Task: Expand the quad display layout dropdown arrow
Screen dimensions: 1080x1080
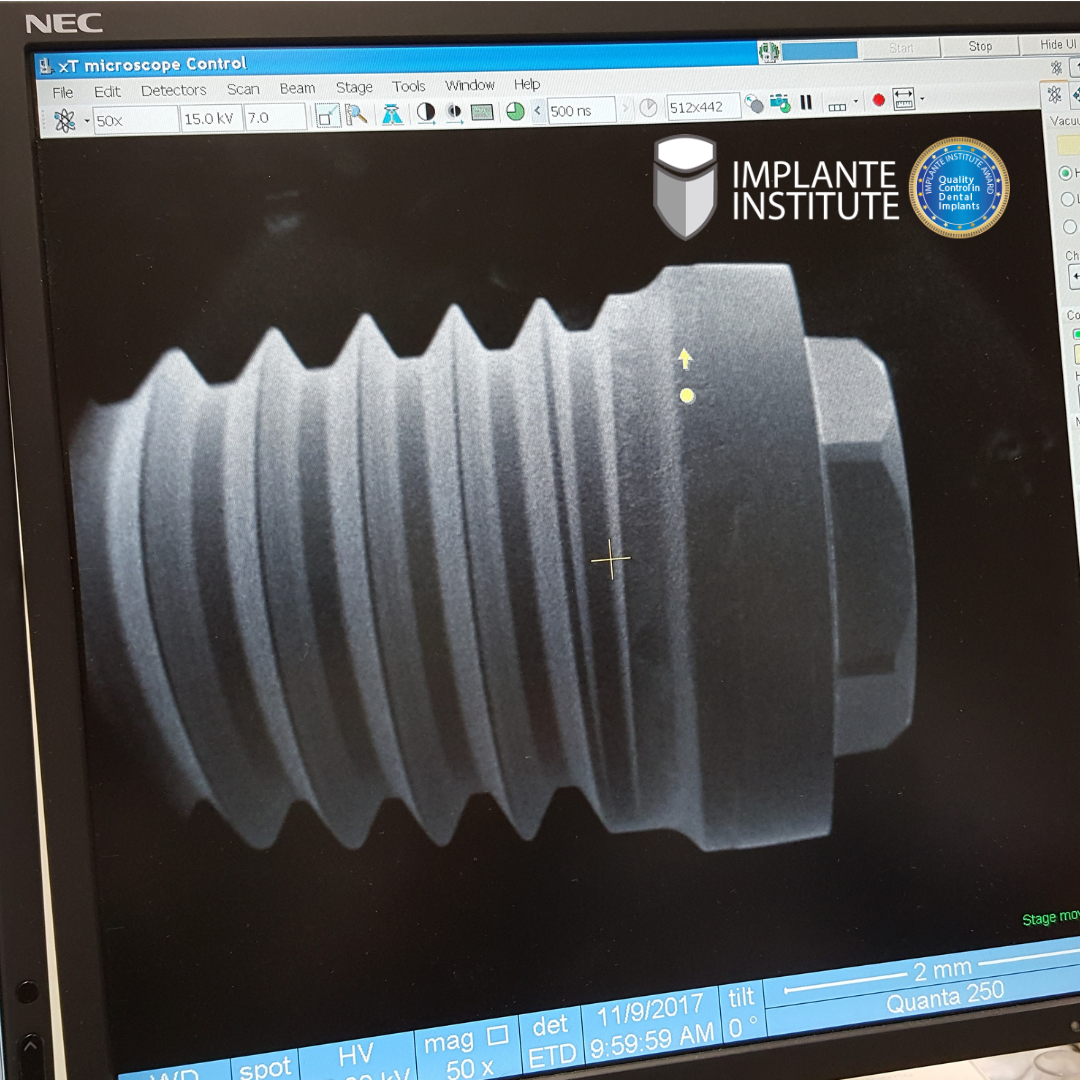Action: click(x=856, y=102)
